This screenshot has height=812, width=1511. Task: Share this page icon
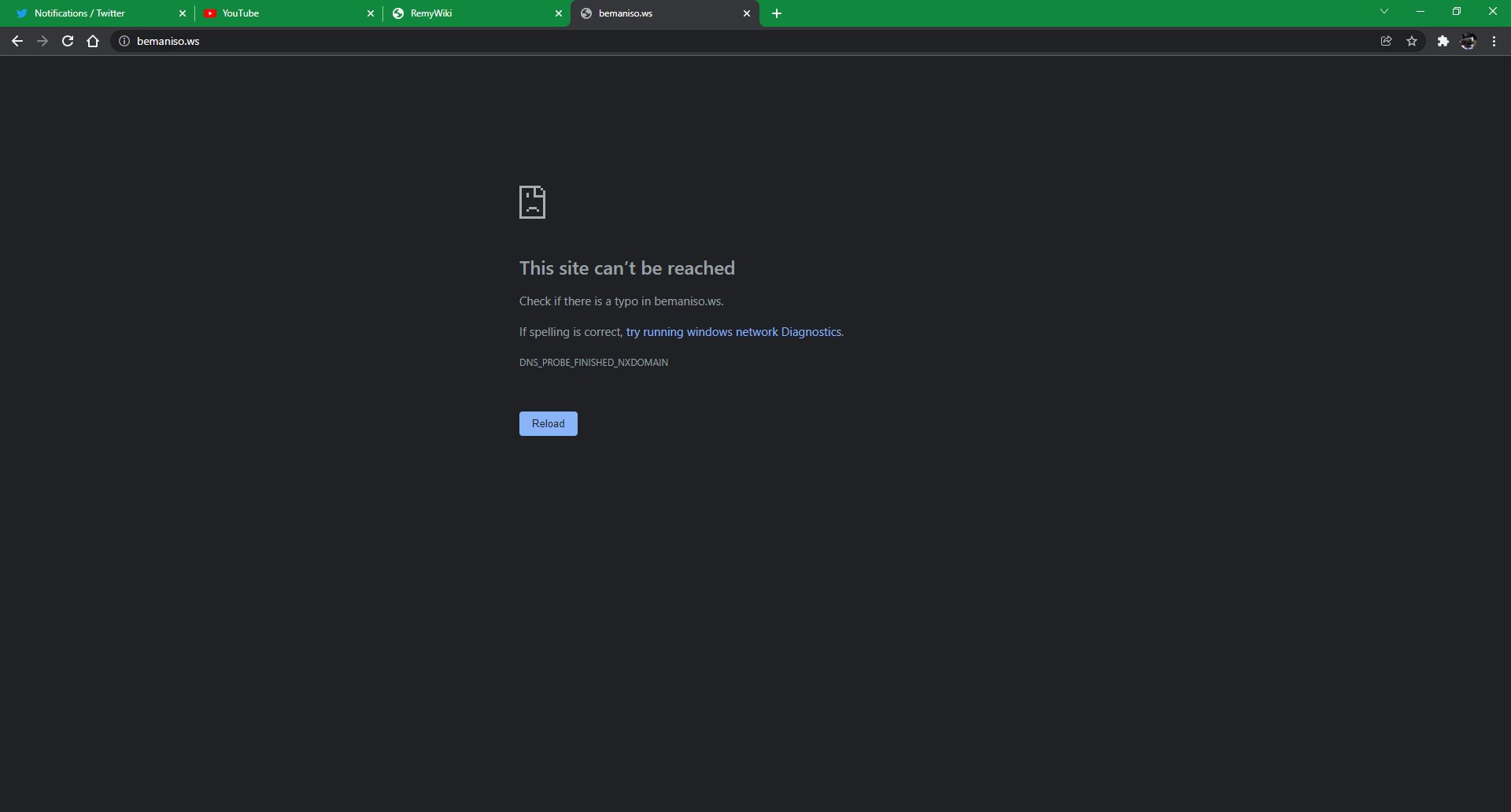point(1386,41)
